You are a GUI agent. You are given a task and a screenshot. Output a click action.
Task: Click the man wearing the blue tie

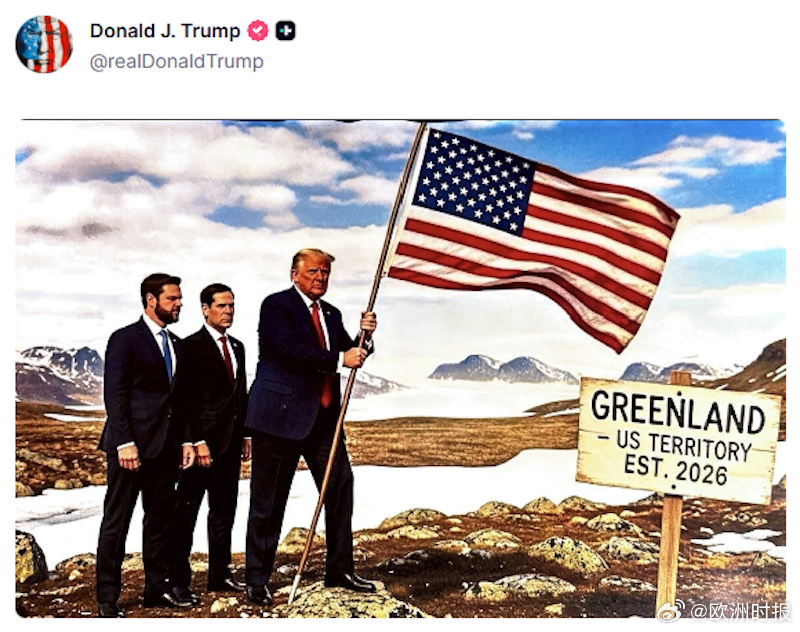pos(143,439)
